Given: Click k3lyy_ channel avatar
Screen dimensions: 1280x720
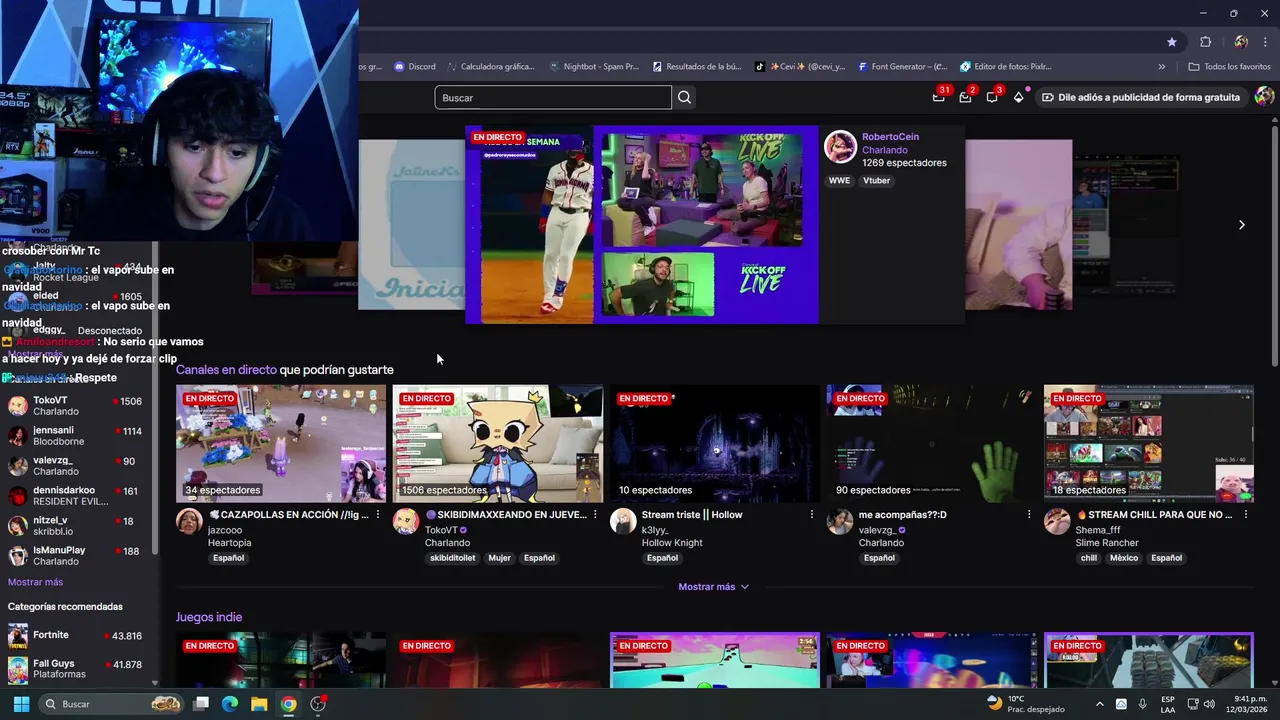Looking at the screenshot, I should click(623, 521).
